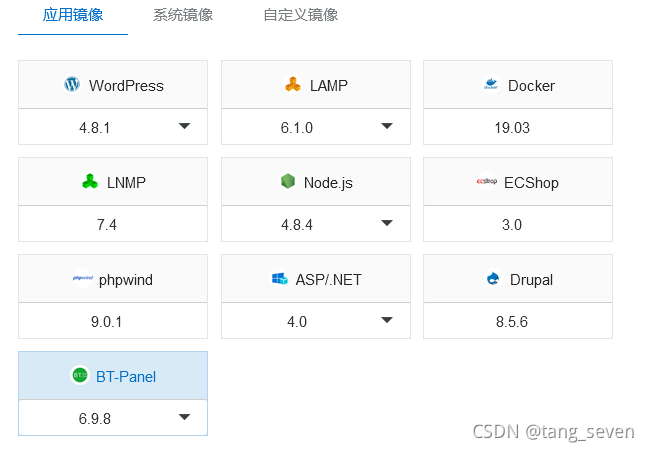Click the Drupal drop icon
Screen dimensions: 649x452
click(493, 278)
